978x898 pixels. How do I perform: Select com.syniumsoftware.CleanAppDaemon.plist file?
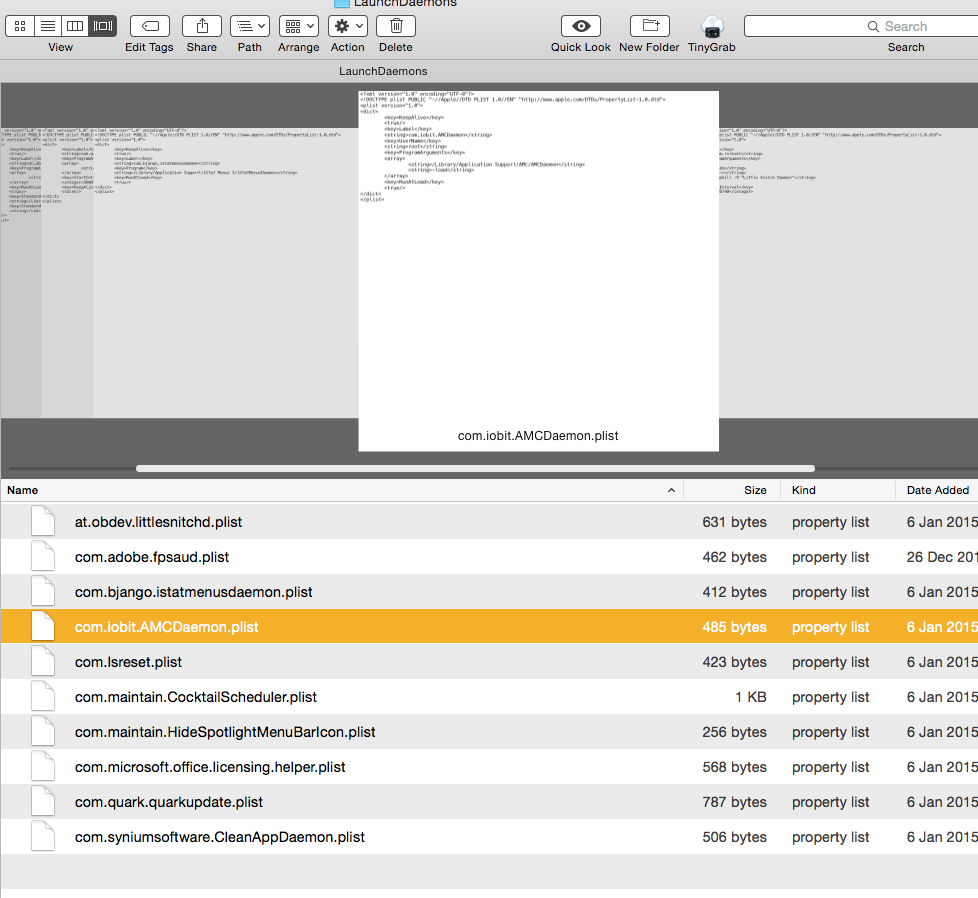pyautogui.click(x=220, y=837)
